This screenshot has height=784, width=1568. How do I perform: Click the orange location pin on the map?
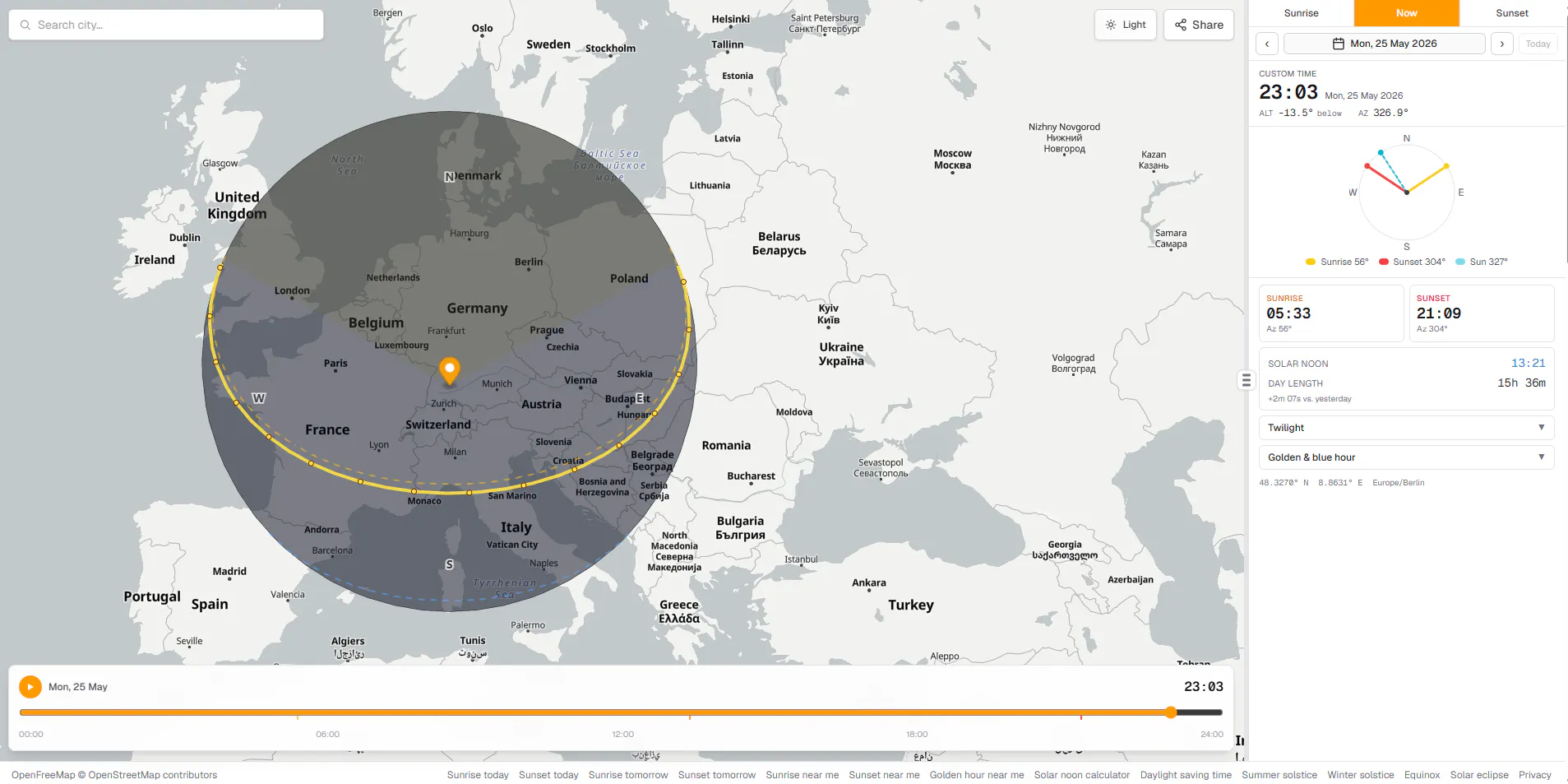[449, 371]
